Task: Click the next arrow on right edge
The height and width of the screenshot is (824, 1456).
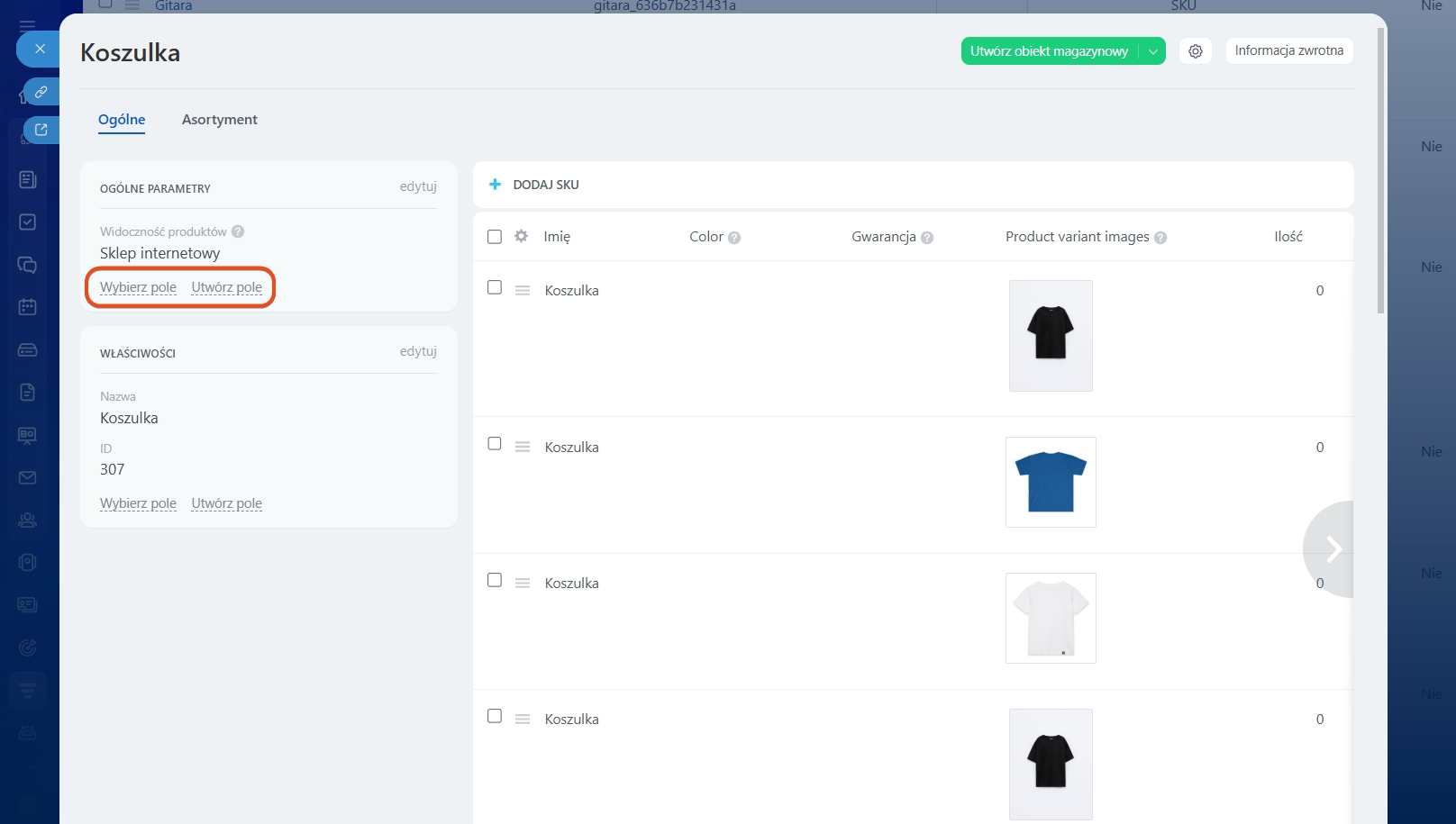Action: click(1333, 548)
